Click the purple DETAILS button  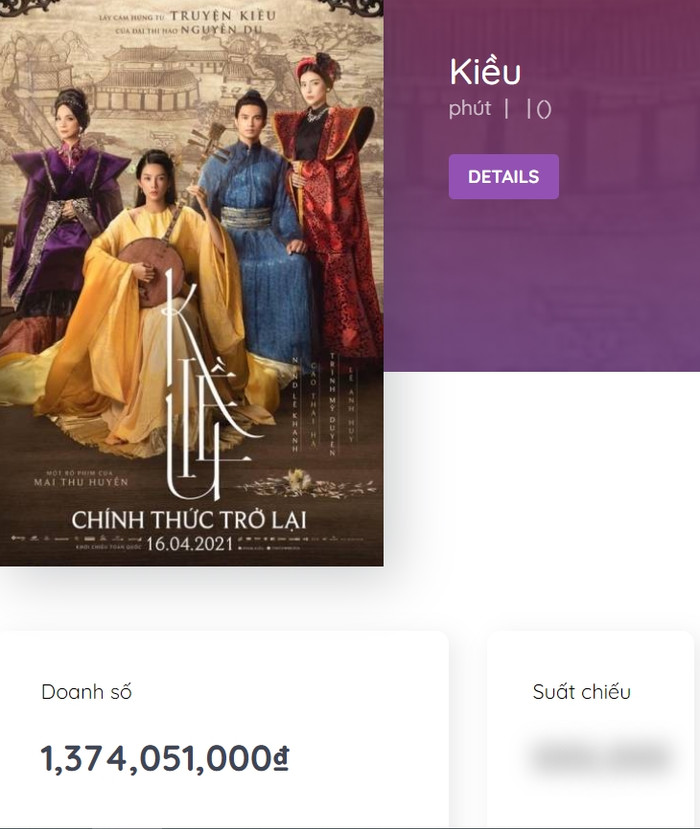pos(503,177)
